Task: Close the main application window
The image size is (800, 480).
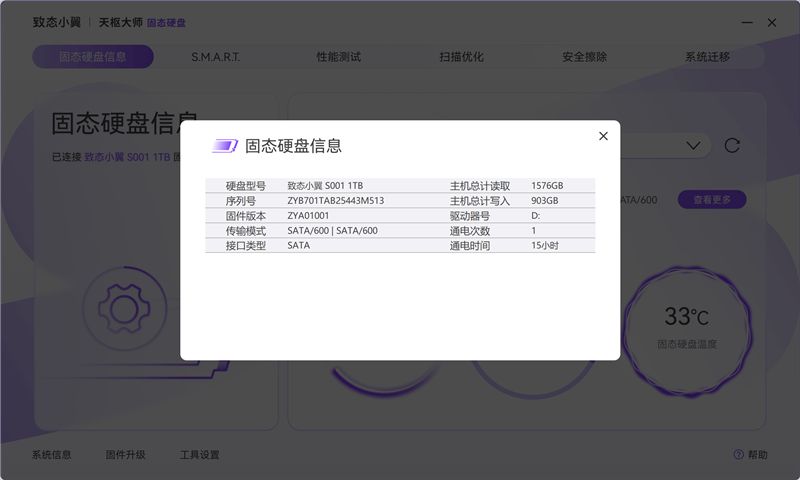Action: click(772, 23)
